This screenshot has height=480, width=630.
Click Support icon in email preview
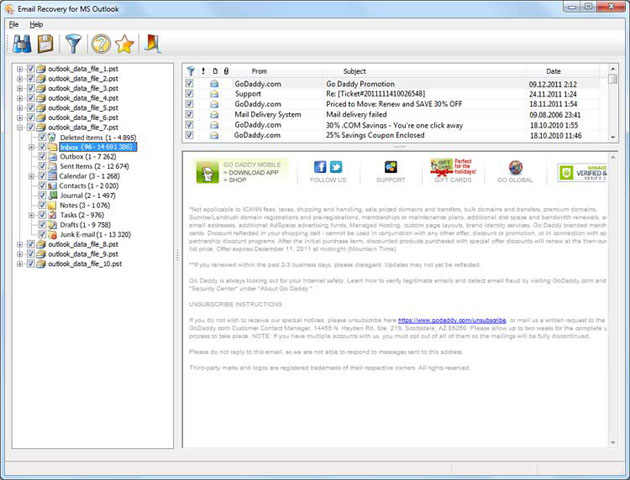(x=391, y=167)
